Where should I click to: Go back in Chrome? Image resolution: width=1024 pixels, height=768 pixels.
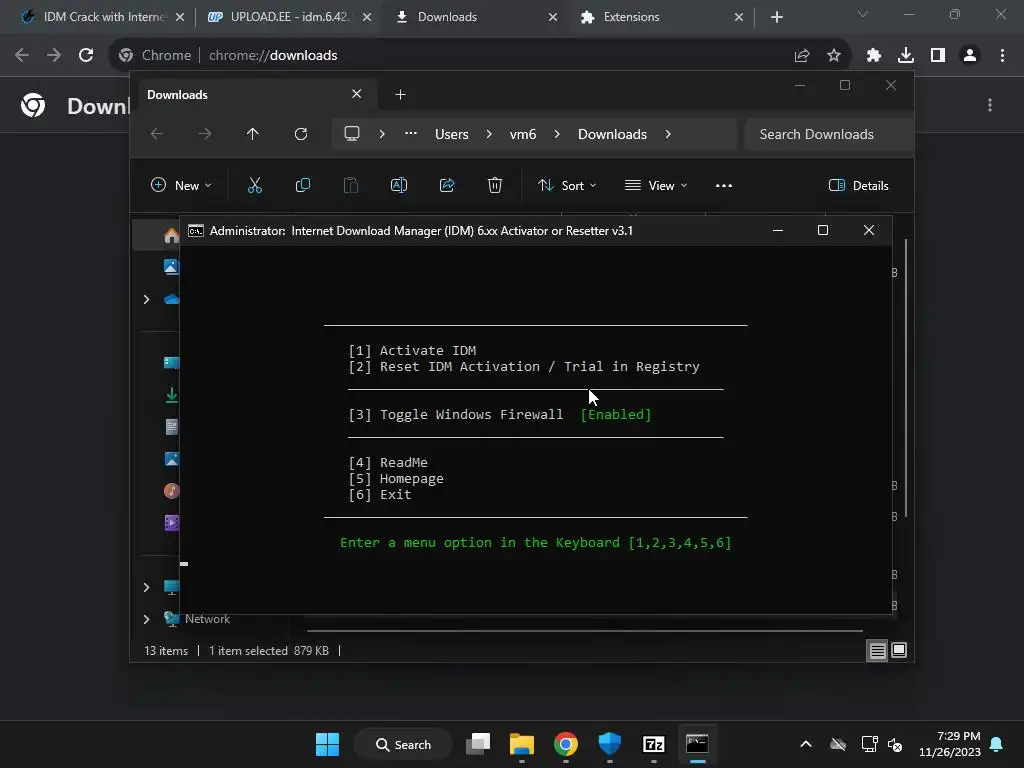(x=22, y=56)
